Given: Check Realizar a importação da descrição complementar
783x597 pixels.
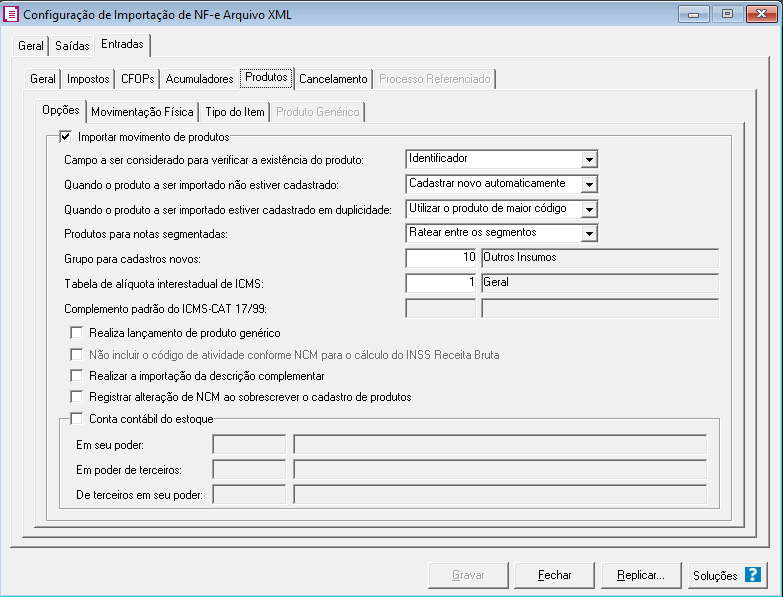Looking at the screenshot, I should pyautogui.click(x=77, y=376).
